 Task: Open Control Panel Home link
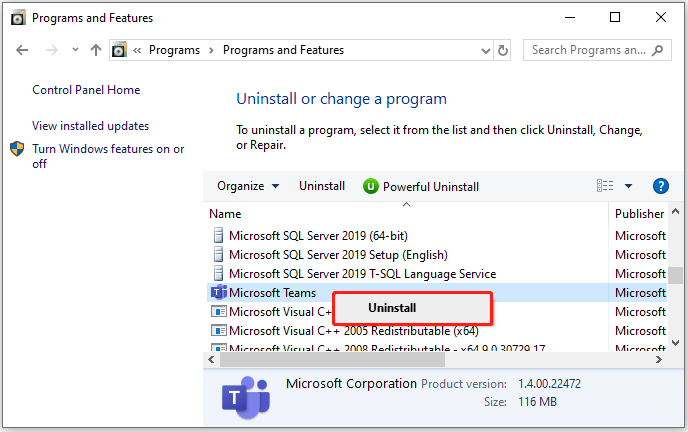(x=86, y=90)
